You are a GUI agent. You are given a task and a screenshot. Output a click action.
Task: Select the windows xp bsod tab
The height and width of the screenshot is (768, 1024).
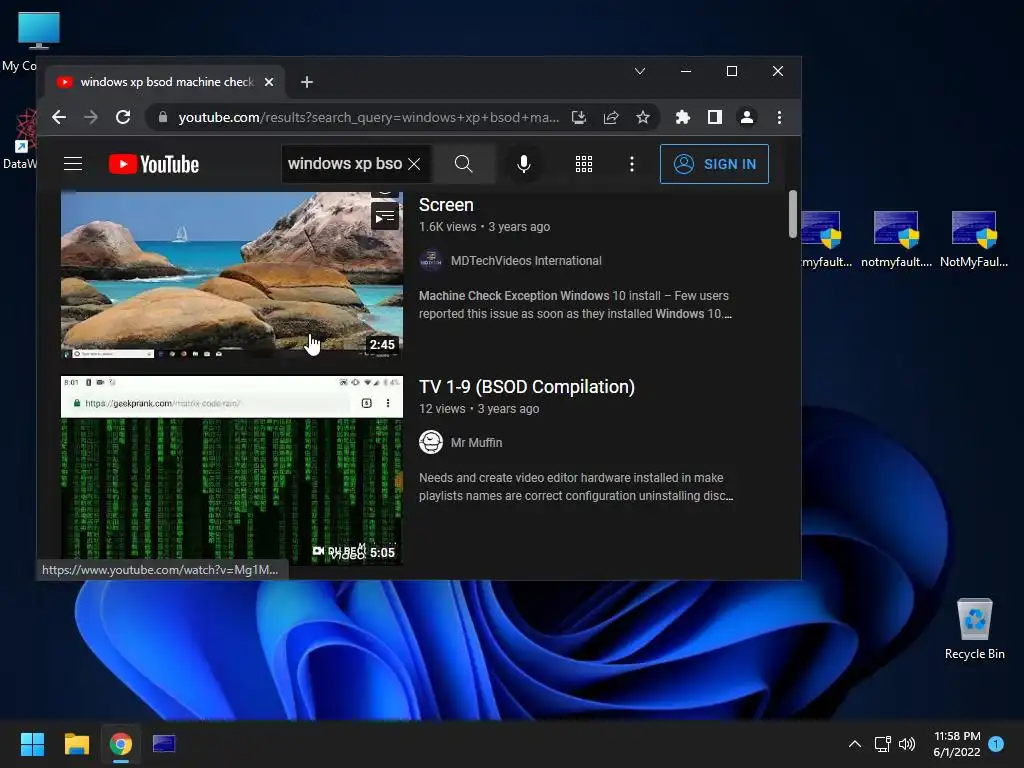[x=166, y=82]
